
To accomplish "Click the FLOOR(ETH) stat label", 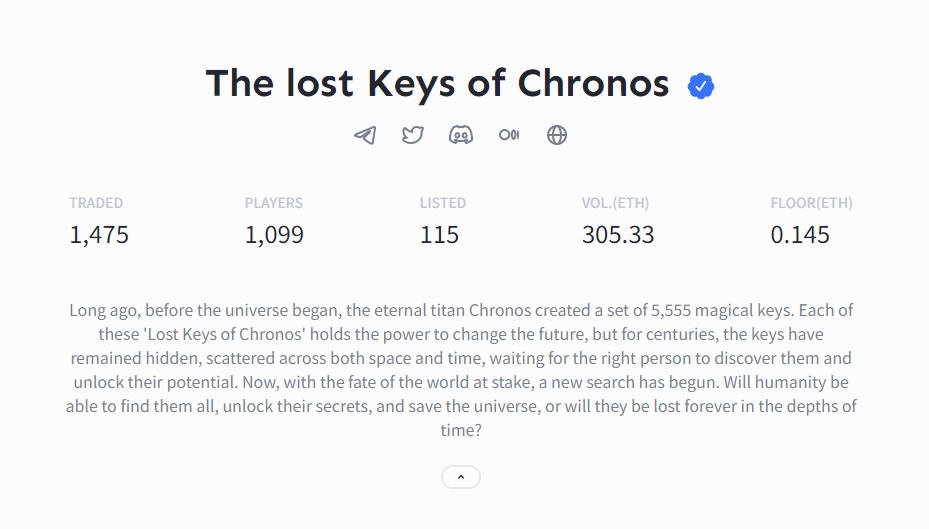I will pyautogui.click(x=811, y=203).
